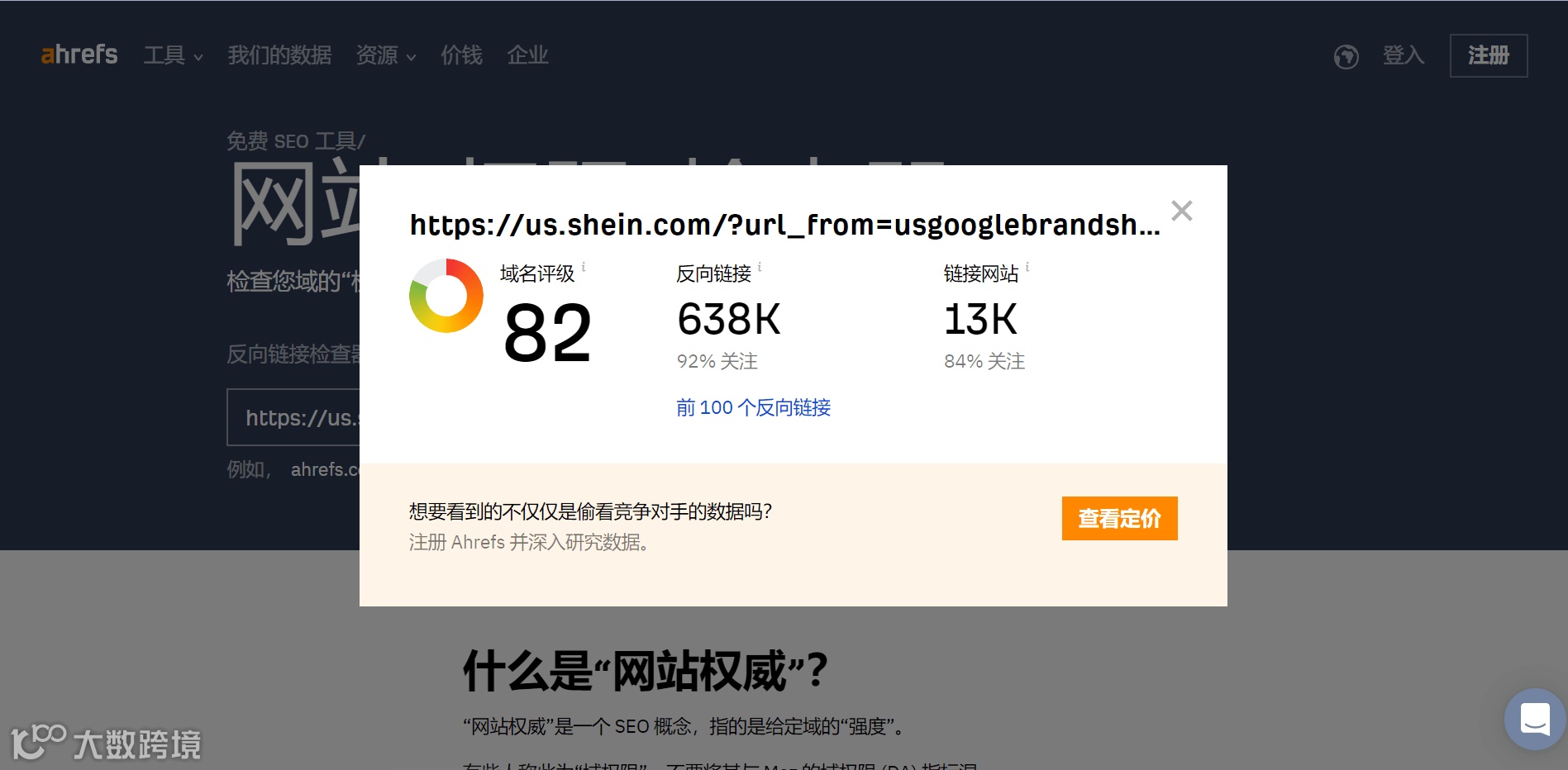The height and width of the screenshot is (770, 1568).
Task: Click the 注册 button at top right
Action: [x=1488, y=55]
